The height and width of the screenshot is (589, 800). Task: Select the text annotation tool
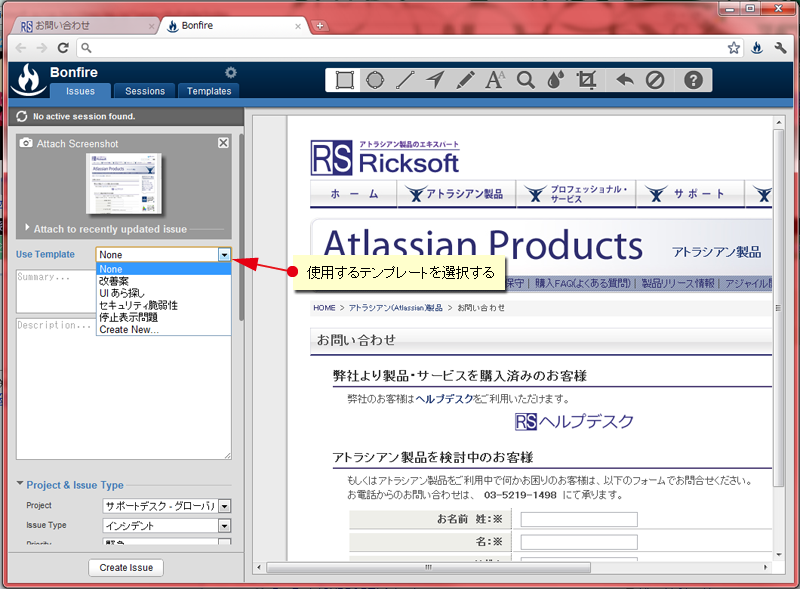pos(495,80)
